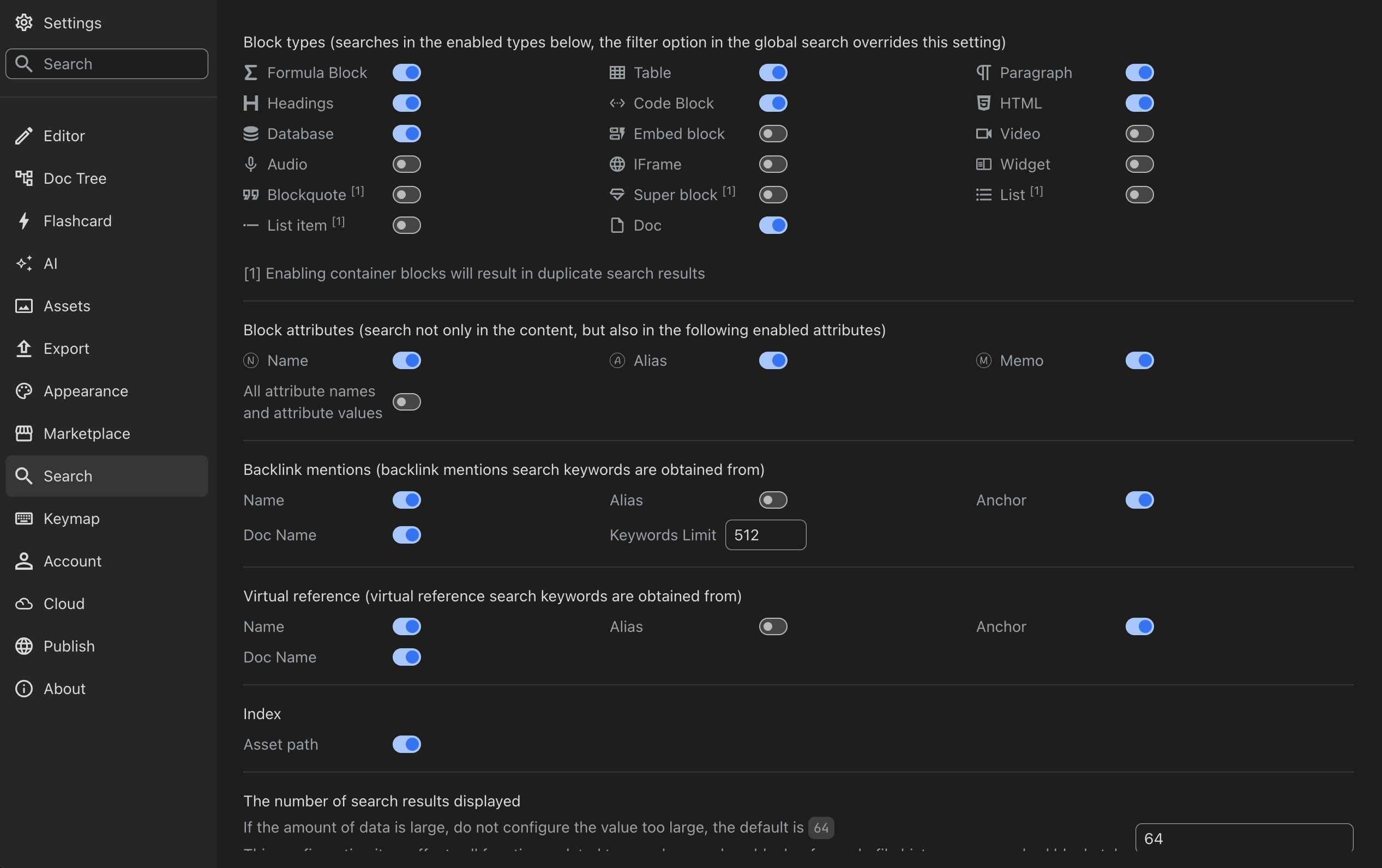
Task: Click the Keywords Limit field showing 512
Action: (x=766, y=535)
